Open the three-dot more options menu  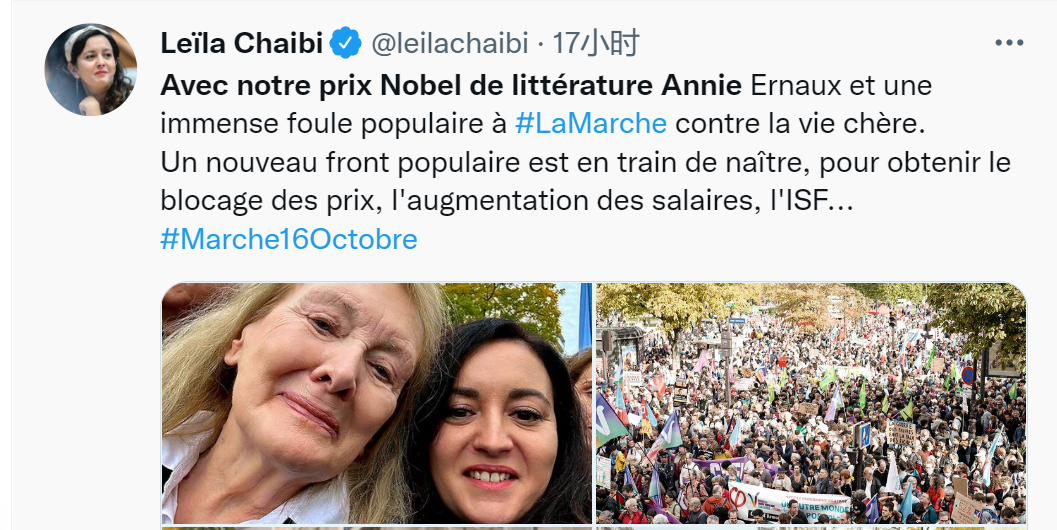(1009, 43)
